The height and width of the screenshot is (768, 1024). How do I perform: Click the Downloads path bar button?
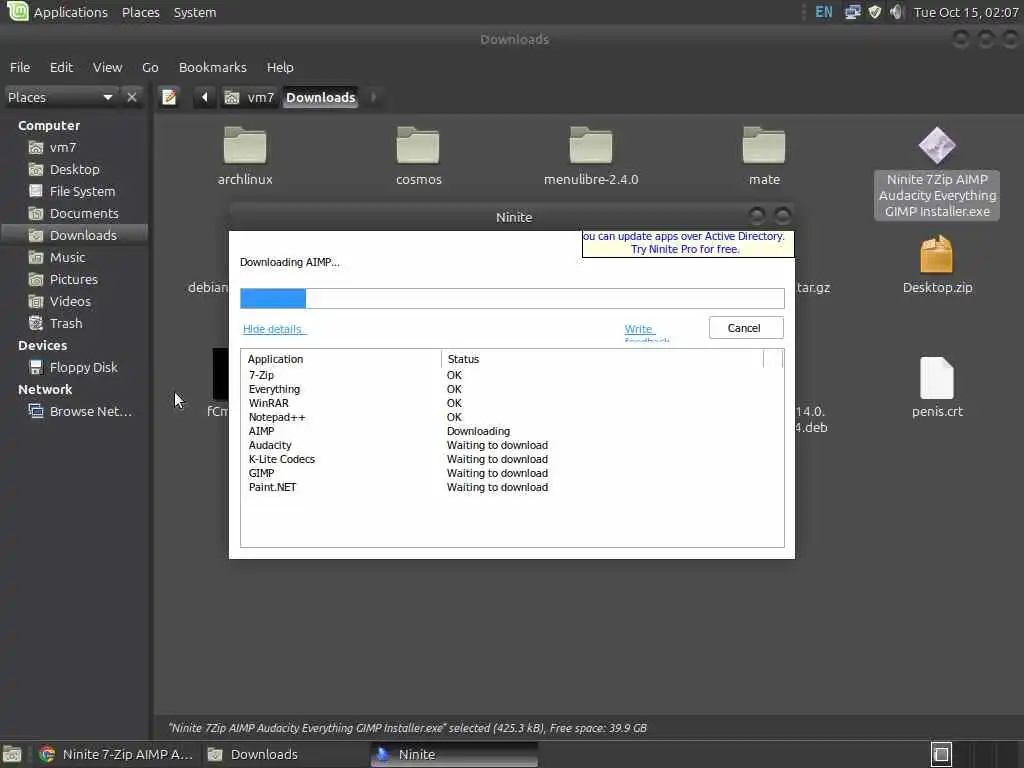(x=321, y=97)
